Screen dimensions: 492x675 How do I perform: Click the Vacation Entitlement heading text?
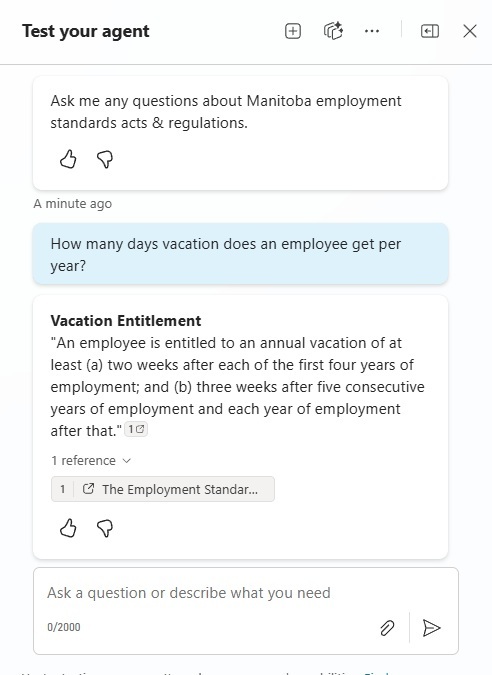point(126,321)
